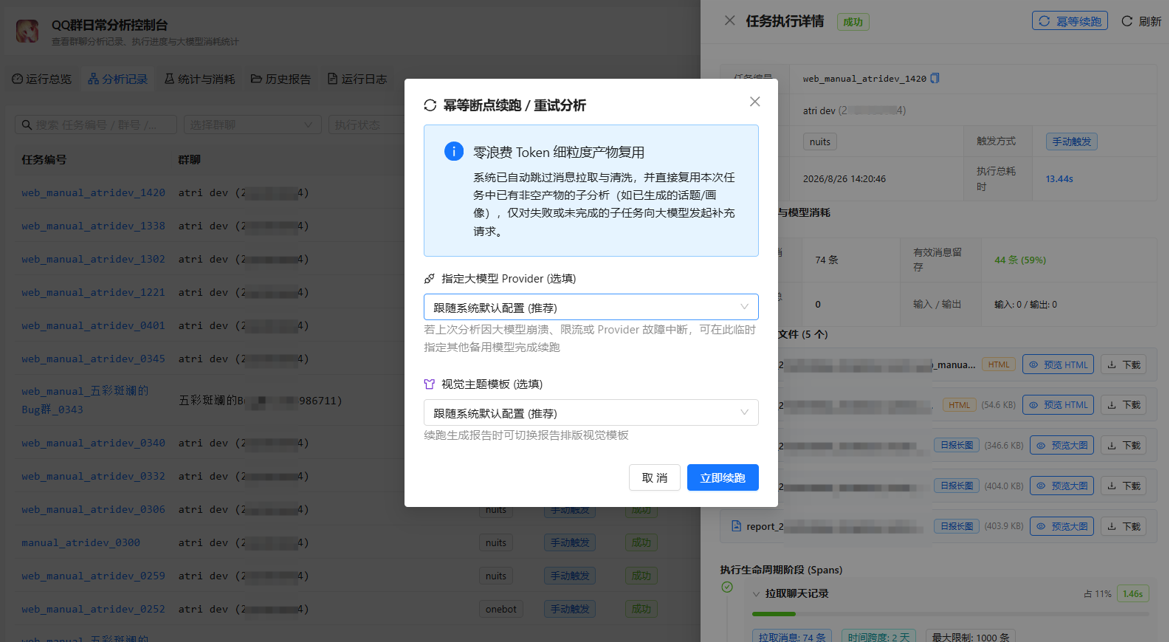Screen dimensions: 1169x642
Task: Close the 幂等断点续跑 dialog with the X
Action: (754, 101)
